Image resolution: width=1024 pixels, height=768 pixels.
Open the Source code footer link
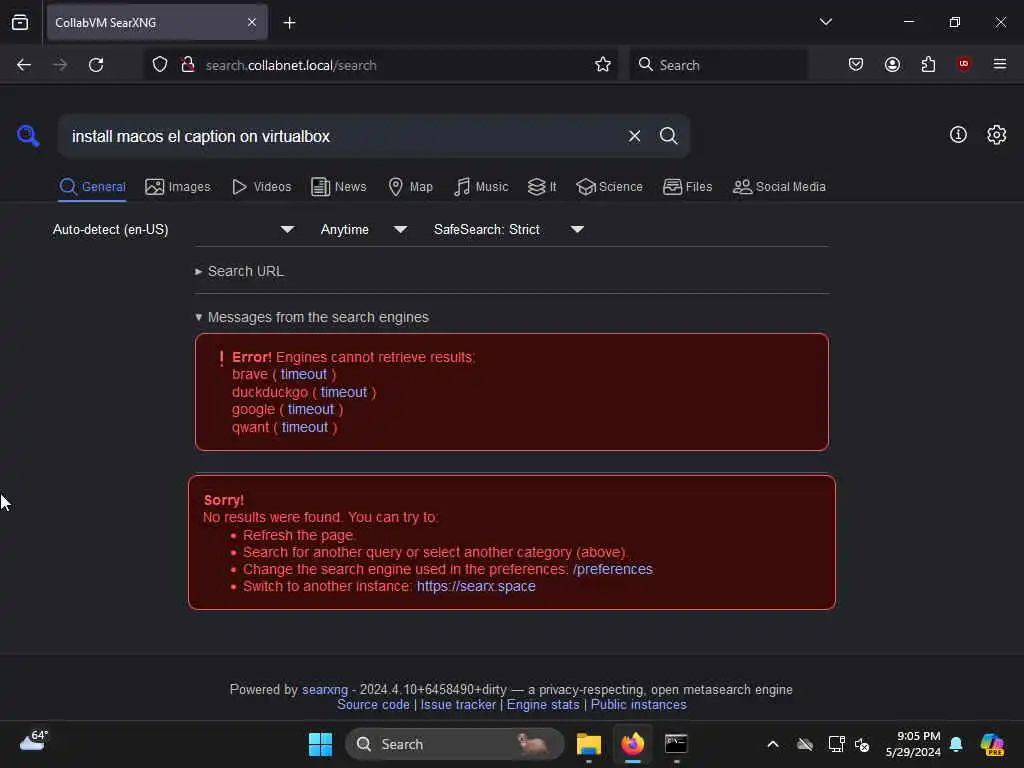373,705
